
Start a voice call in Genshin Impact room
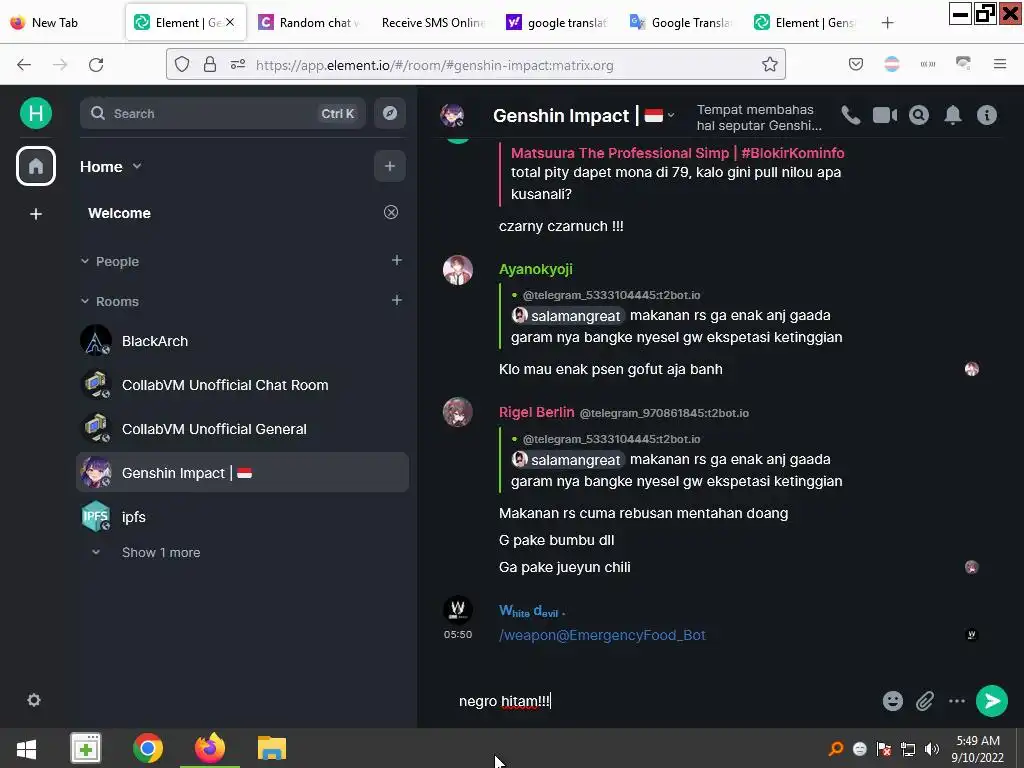pyautogui.click(x=850, y=116)
